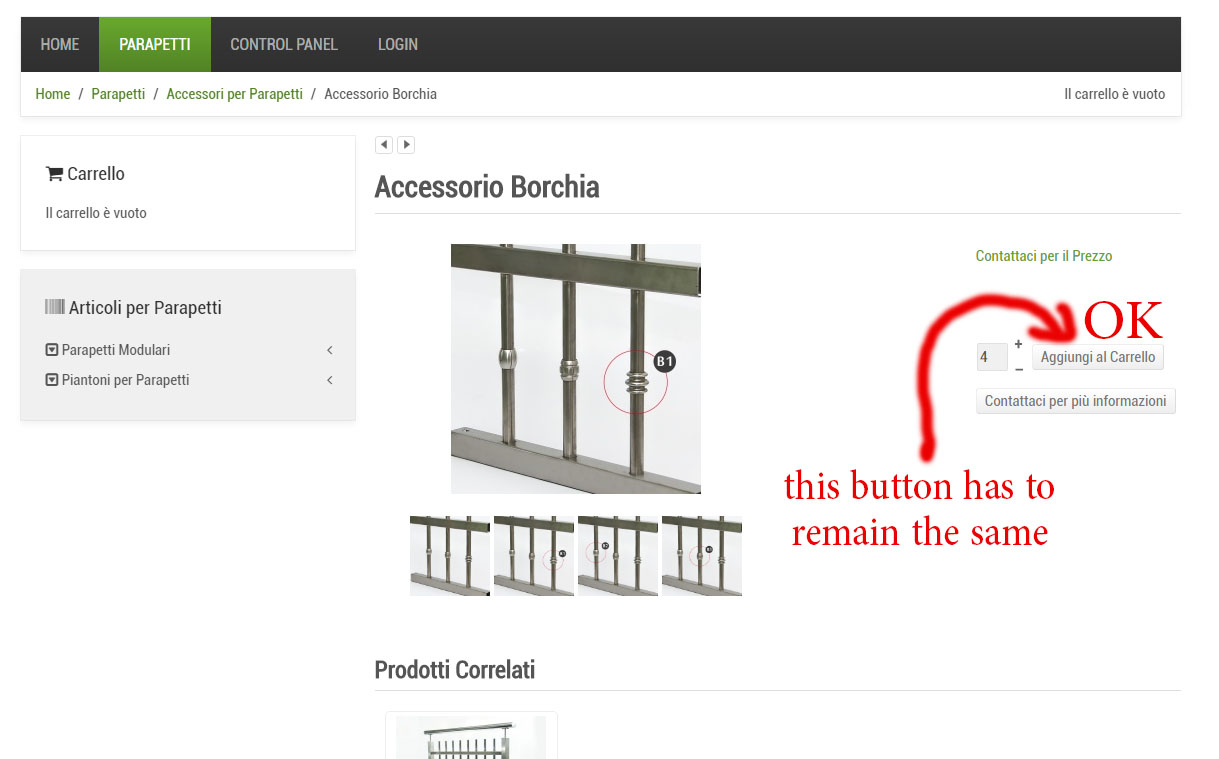Screen dimensions: 1219x759
Task: Open Accessori per Parapetti breadcrumb link
Action: [x=234, y=94]
